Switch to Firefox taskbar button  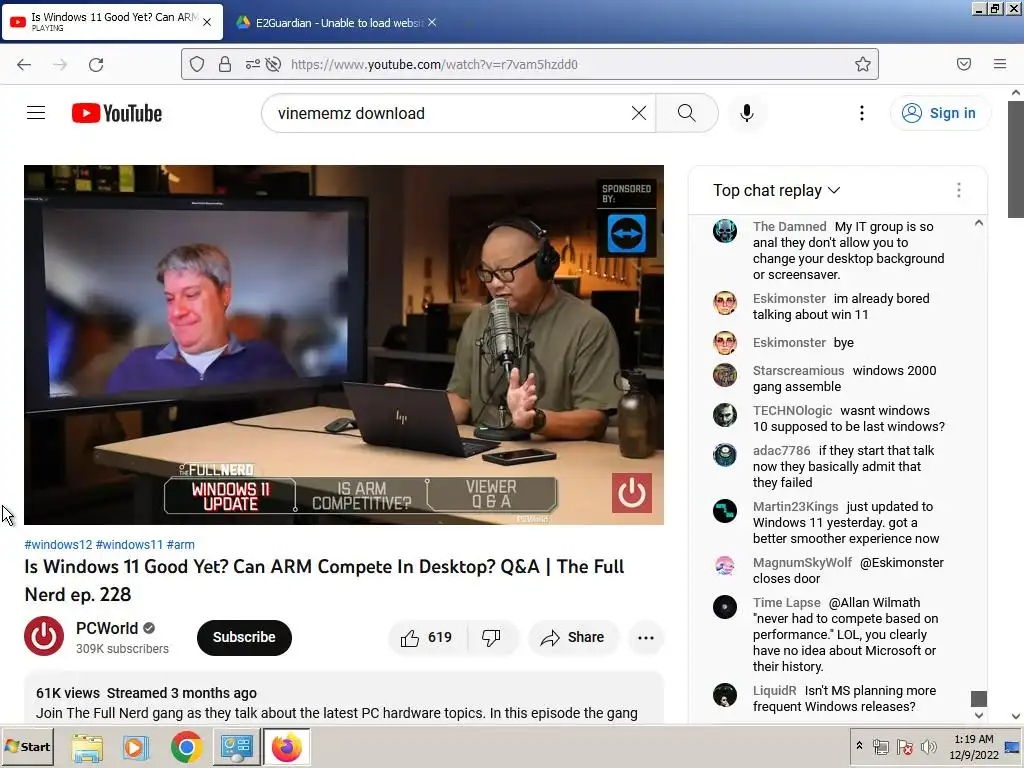point(287,747)
